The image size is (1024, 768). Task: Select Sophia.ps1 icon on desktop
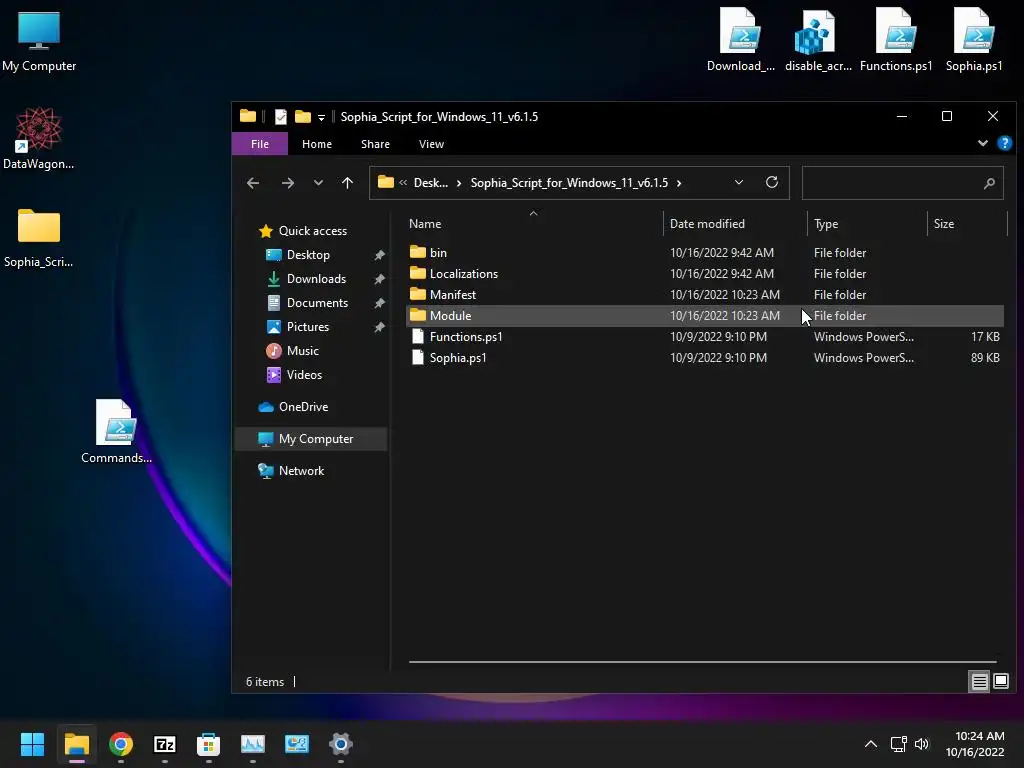point(974,40)
